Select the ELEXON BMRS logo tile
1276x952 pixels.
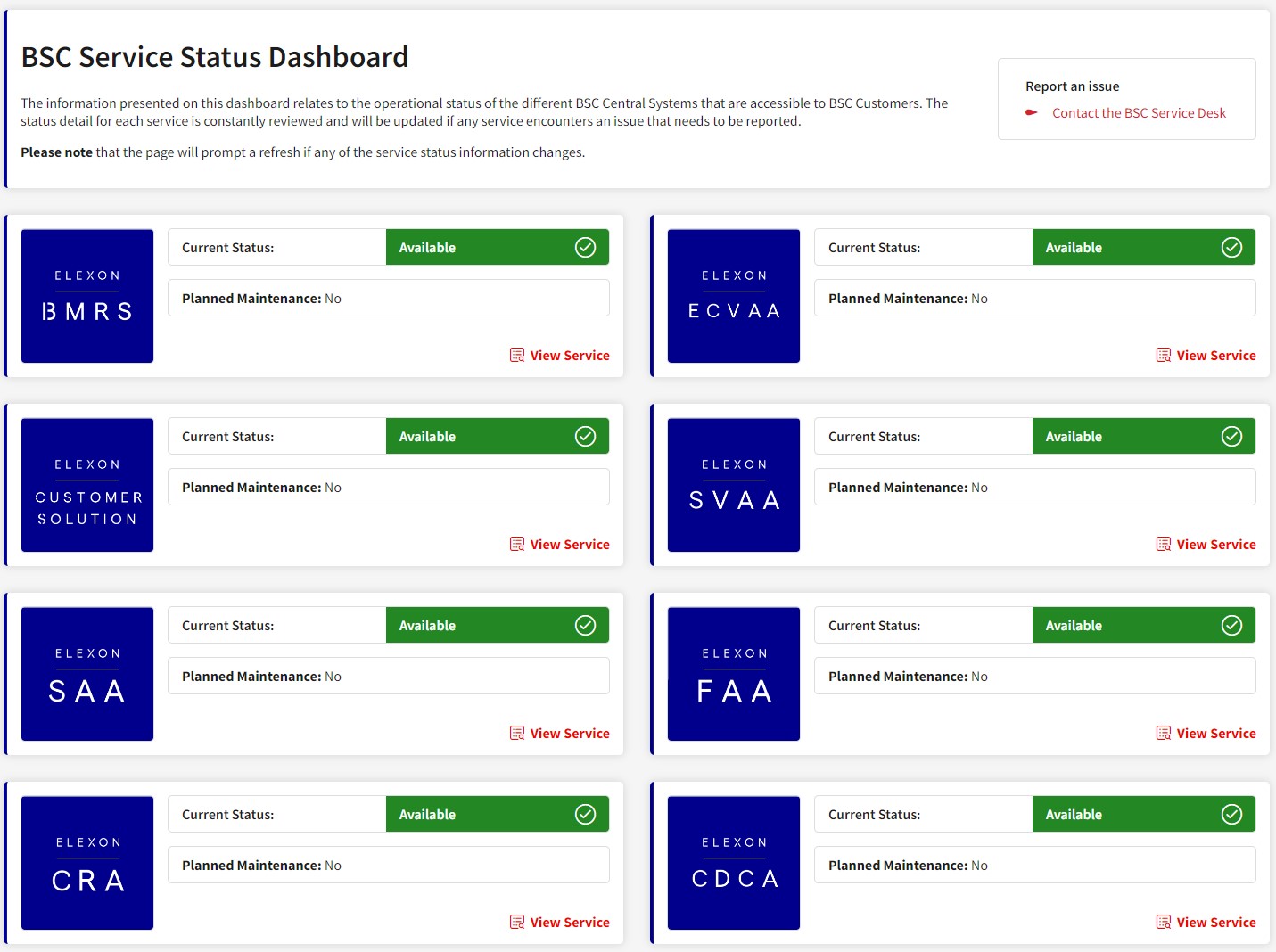click(86, 296)
